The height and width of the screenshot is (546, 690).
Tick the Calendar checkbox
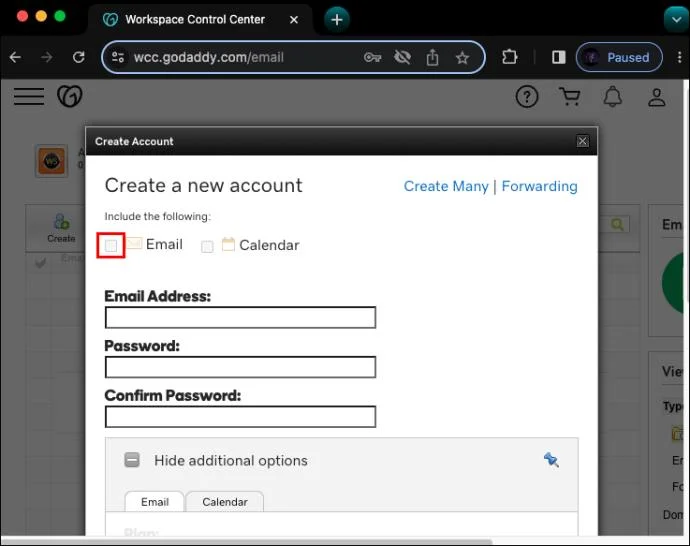207,246
